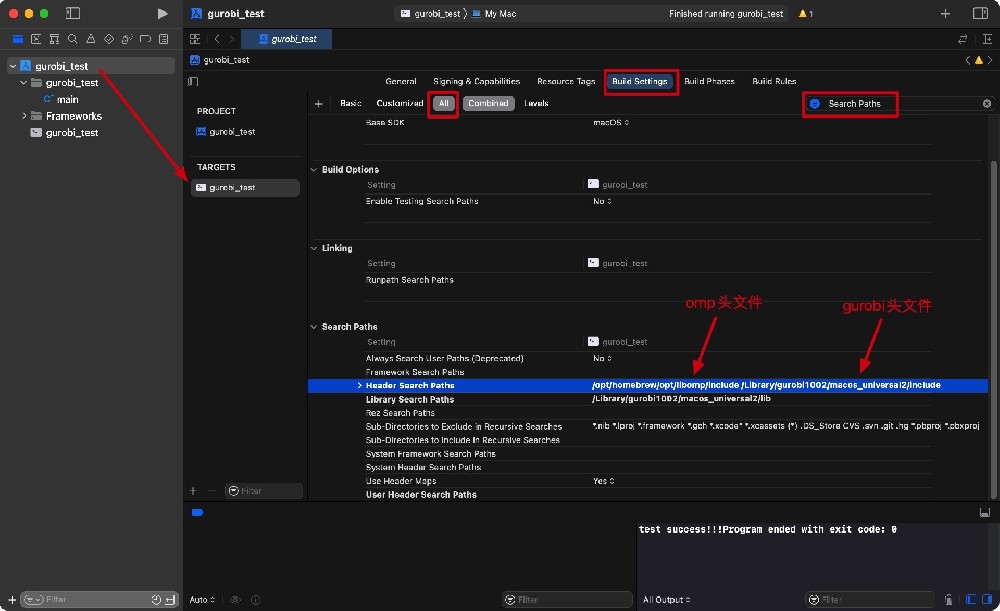Open the Debug navigator
This screenshot has width=1000, height=611.
[127, 39]
